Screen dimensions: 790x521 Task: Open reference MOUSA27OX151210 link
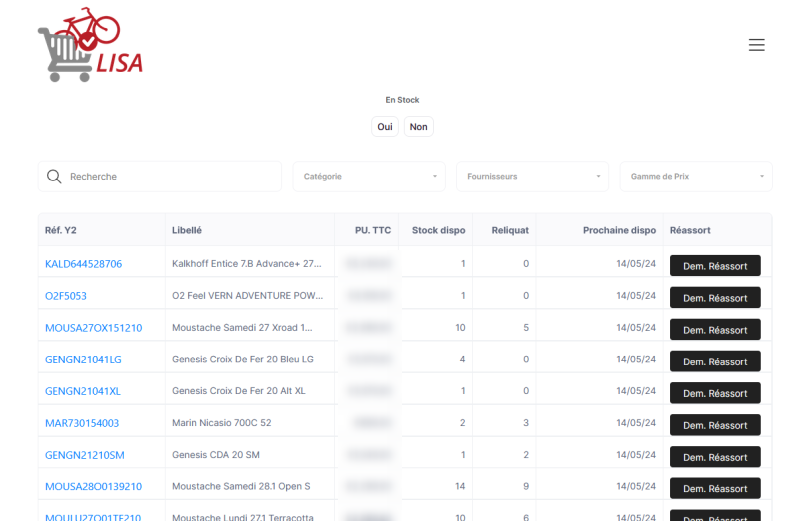(x=94, y=328)
